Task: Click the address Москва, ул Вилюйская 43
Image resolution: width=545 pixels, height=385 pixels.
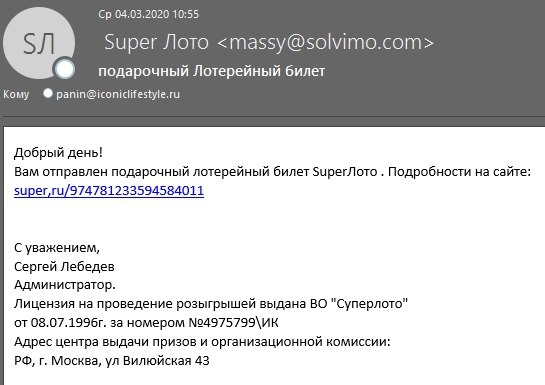Action: 130,361
